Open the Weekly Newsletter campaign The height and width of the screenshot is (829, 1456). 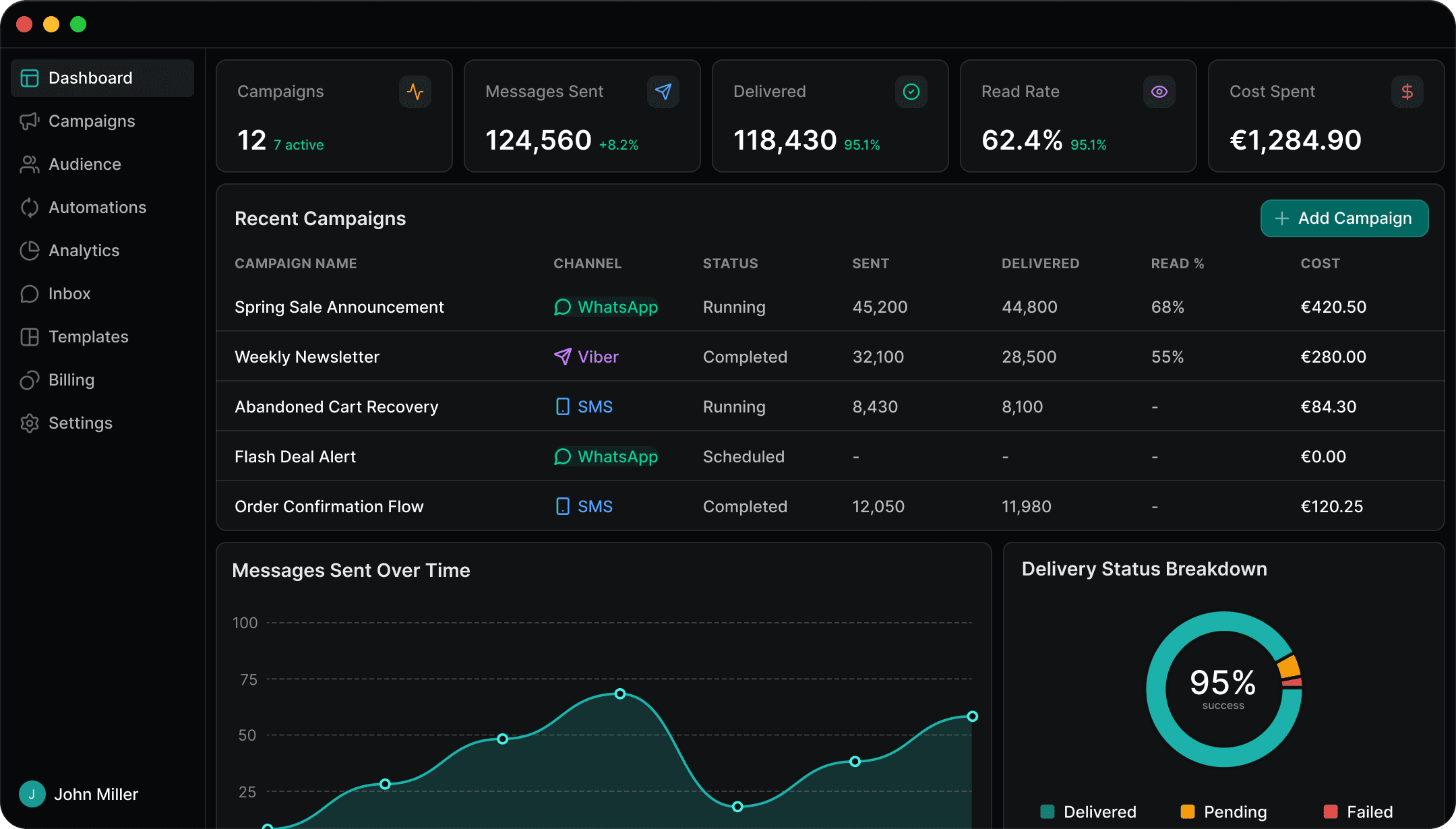pos(307,357)
